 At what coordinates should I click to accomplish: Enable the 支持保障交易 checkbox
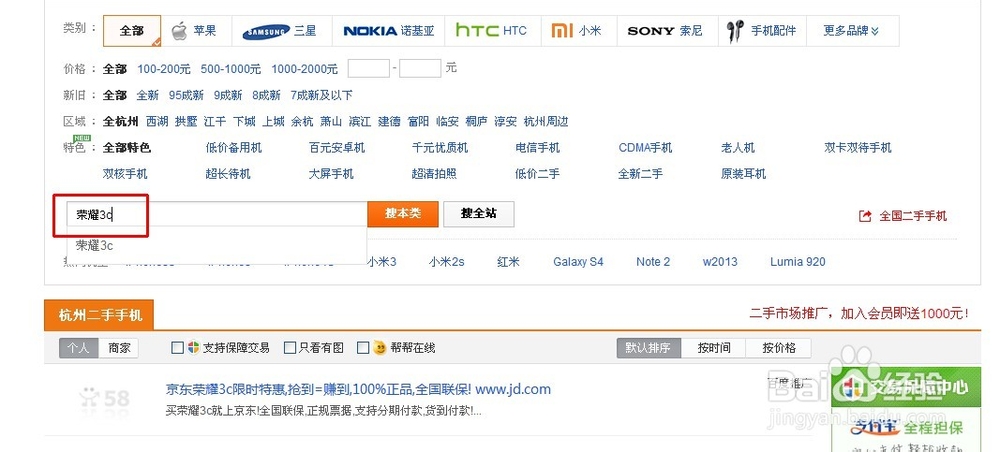[x=178, y=348]
